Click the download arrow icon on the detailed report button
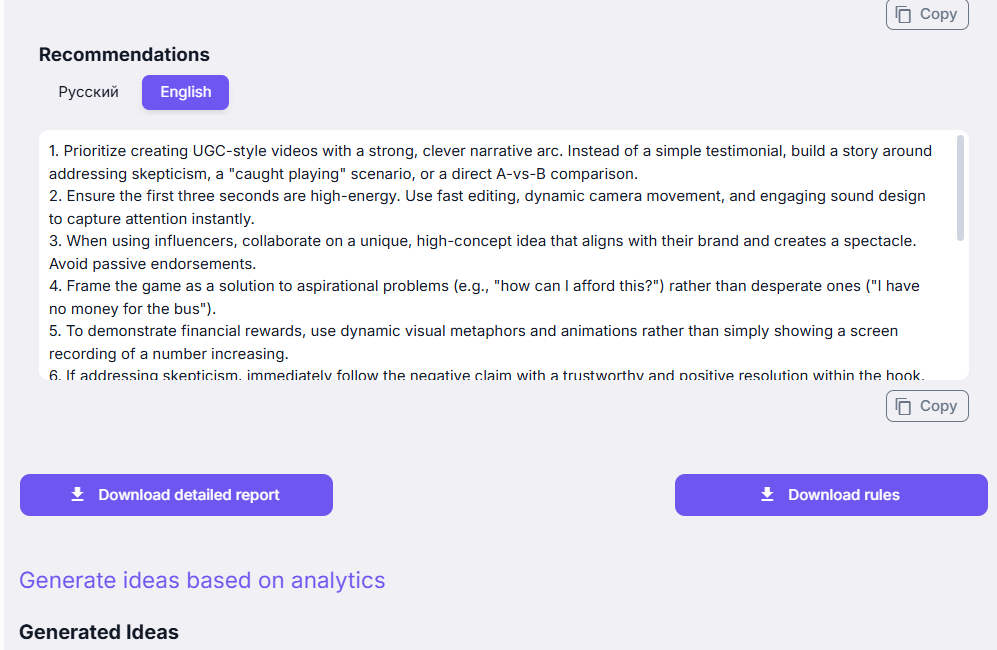 [x=77, y=495]
